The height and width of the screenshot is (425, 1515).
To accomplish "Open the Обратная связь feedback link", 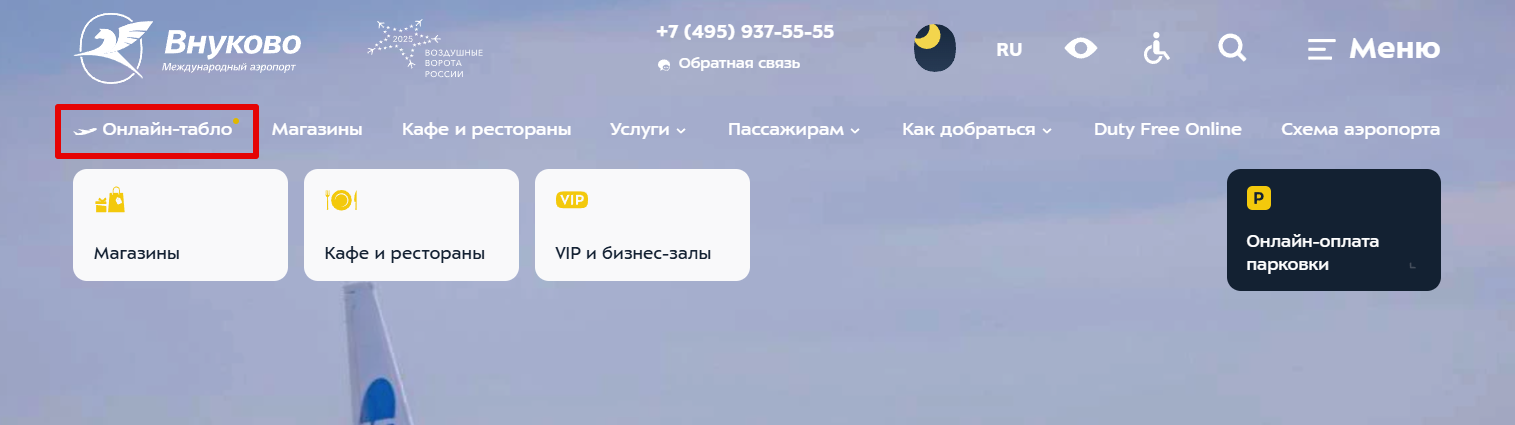I will (729, 64).
